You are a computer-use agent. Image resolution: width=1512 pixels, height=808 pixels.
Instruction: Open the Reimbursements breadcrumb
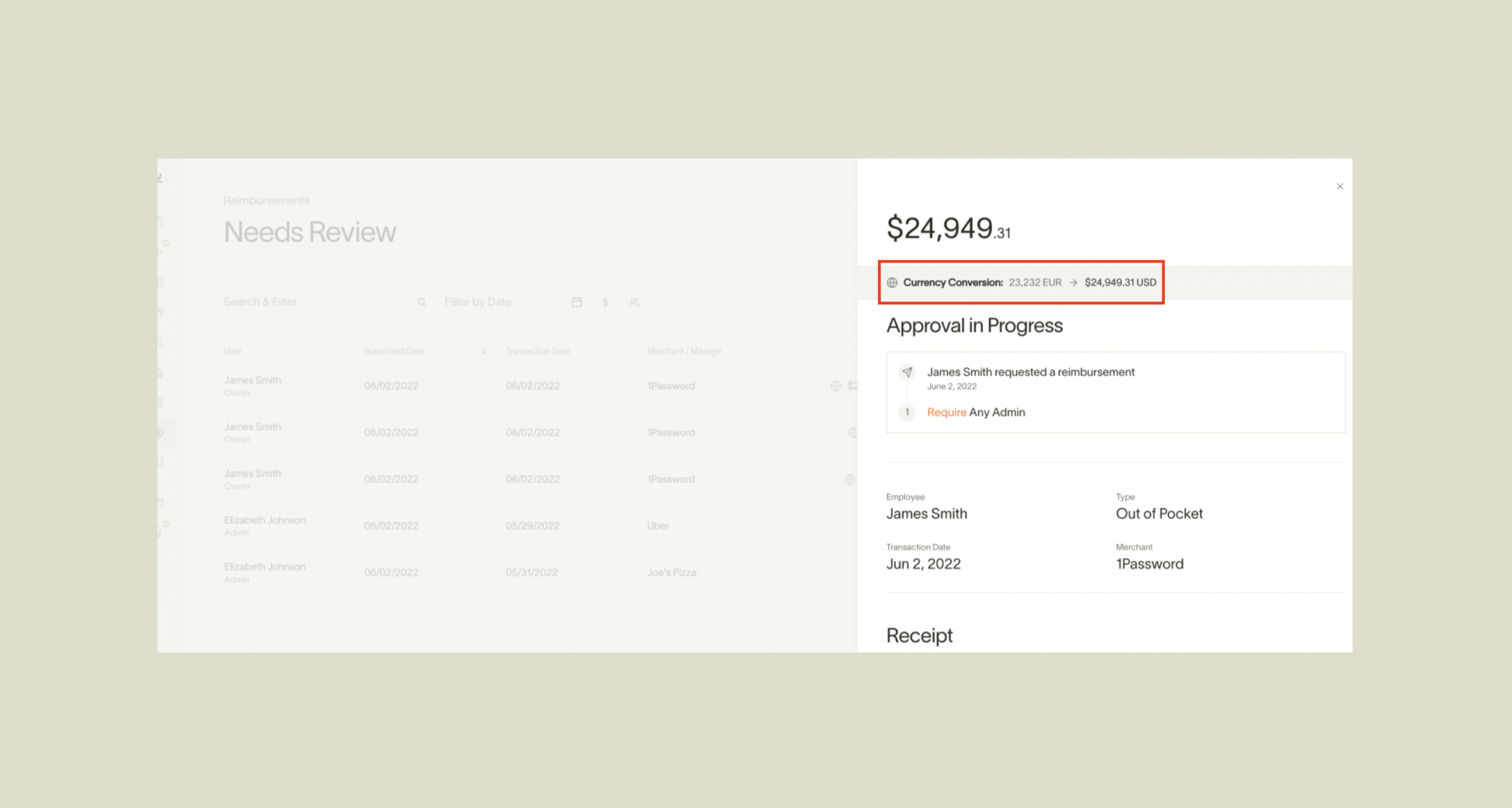point(267,200)
